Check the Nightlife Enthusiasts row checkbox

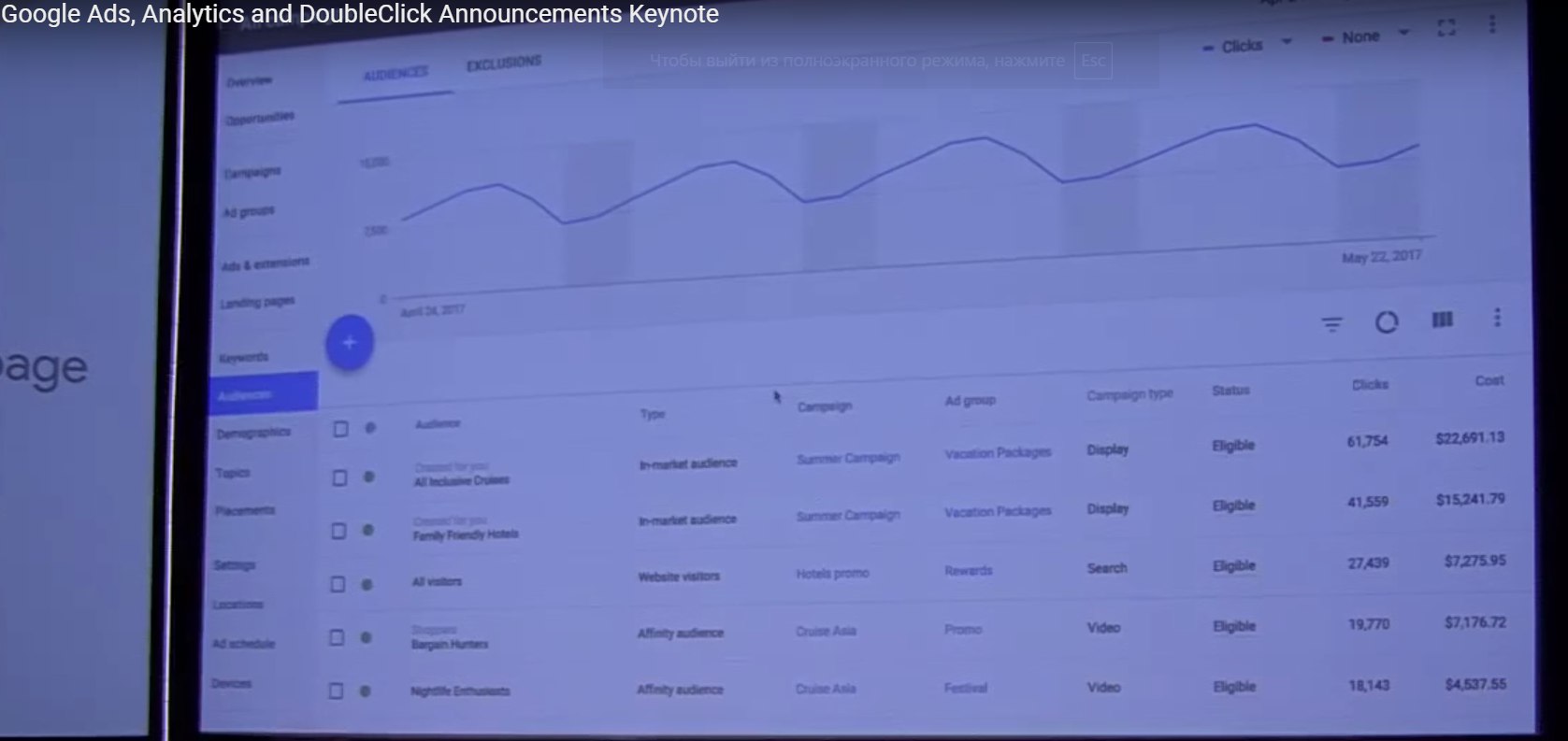(336, 691)
